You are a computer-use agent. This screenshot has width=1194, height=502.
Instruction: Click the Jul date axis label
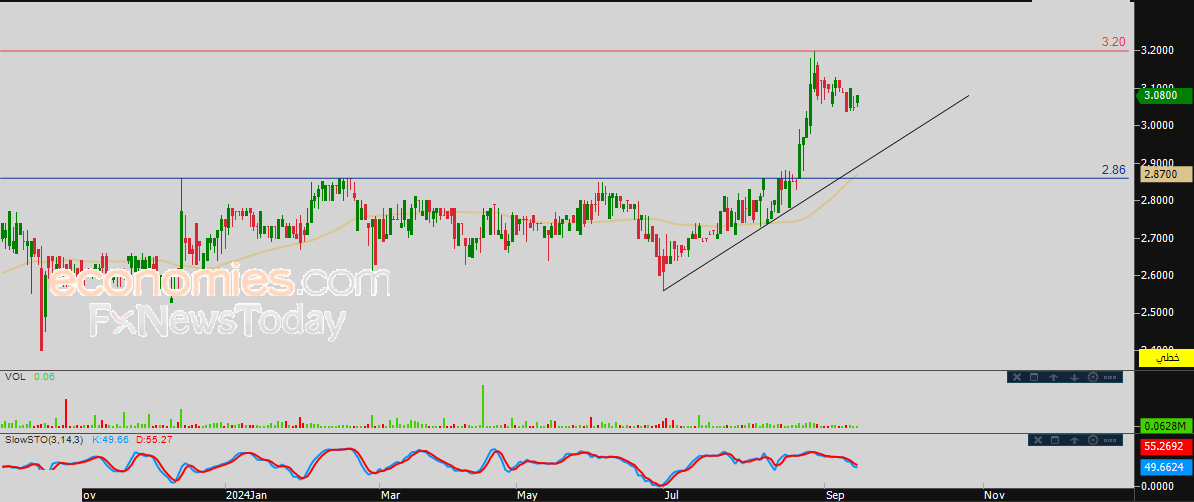(x=673, y=495)
